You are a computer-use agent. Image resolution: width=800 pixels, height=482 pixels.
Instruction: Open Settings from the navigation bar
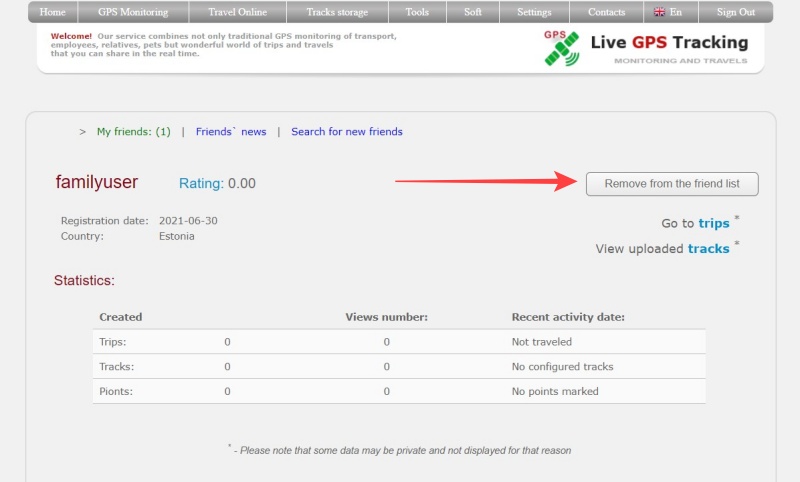click(534, 12)
